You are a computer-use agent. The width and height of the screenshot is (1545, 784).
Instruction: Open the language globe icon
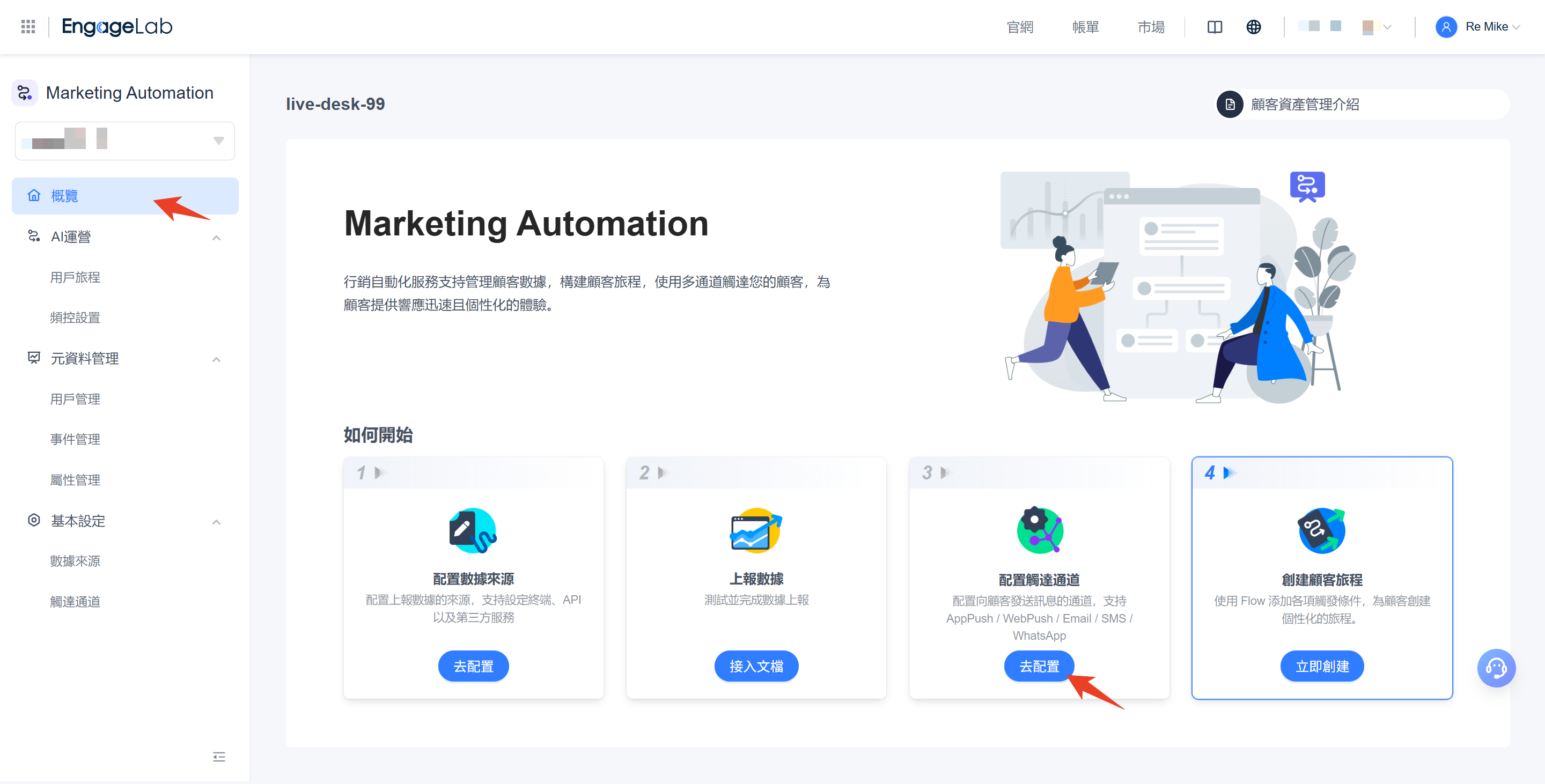pyautogui.click(x=1254, y=27)
